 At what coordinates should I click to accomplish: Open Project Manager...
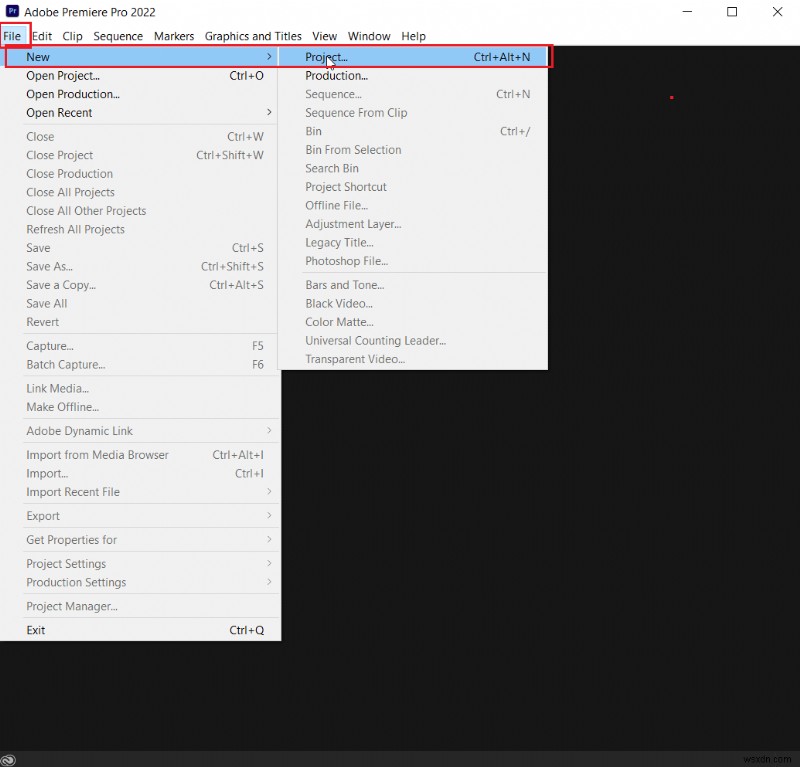(x=141, y=606)
